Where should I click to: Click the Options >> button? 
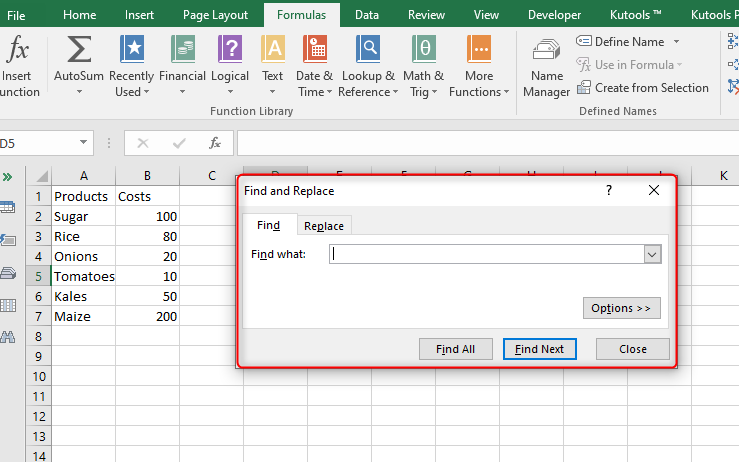pyautogui.click(x=622, y=308)
